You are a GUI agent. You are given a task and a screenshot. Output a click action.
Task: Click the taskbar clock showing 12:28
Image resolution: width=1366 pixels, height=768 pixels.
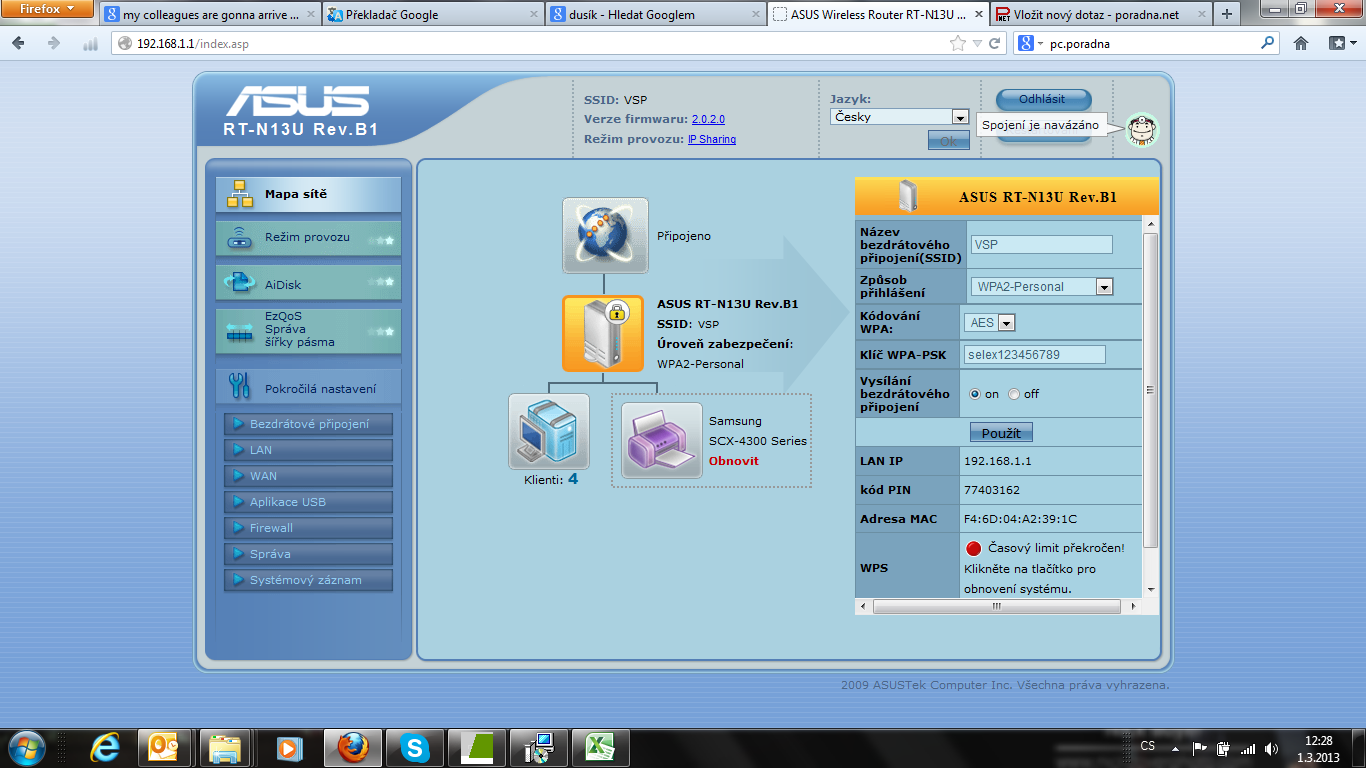[x=1319, y=748]
